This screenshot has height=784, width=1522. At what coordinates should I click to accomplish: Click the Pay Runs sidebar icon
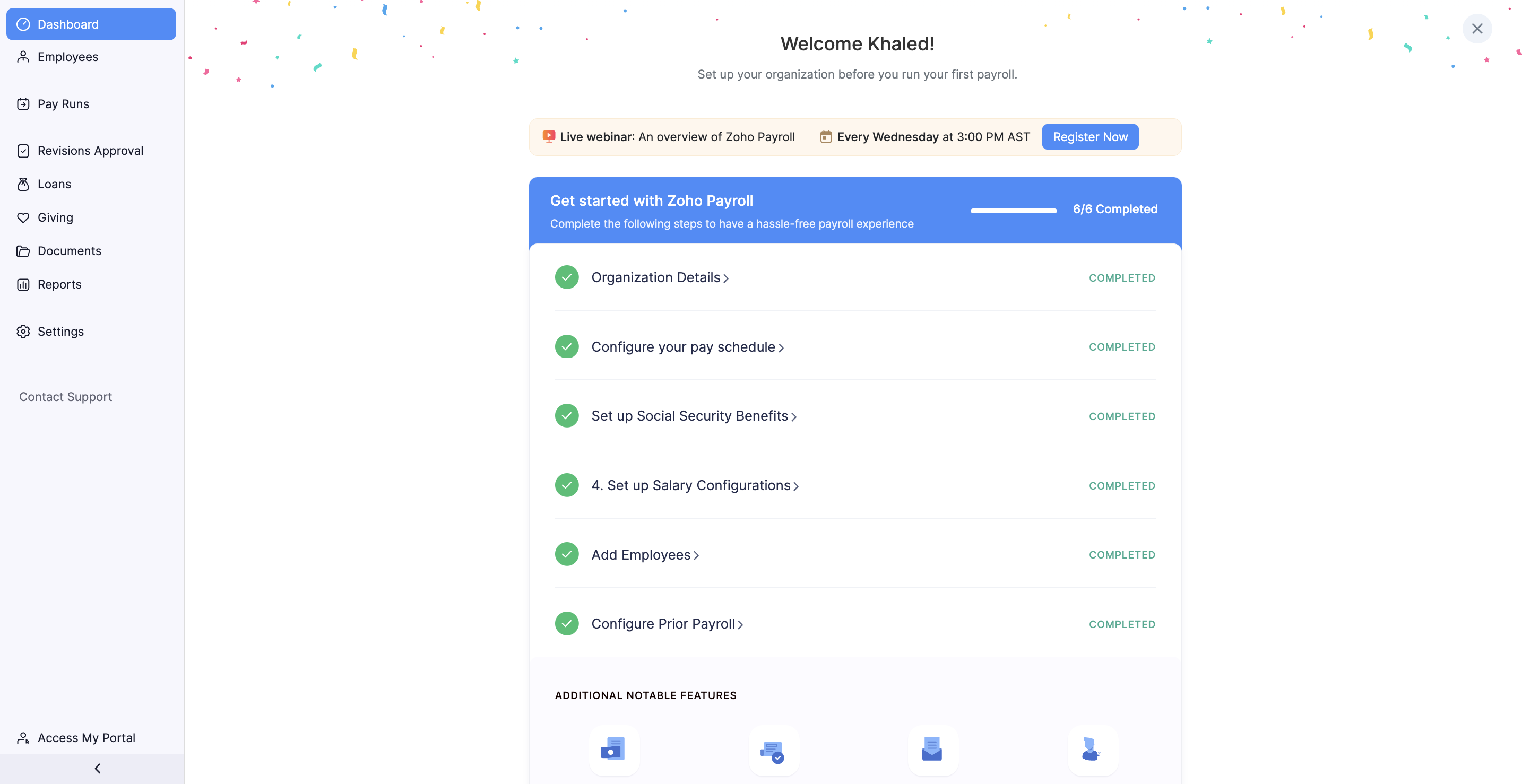pos(23,104)
